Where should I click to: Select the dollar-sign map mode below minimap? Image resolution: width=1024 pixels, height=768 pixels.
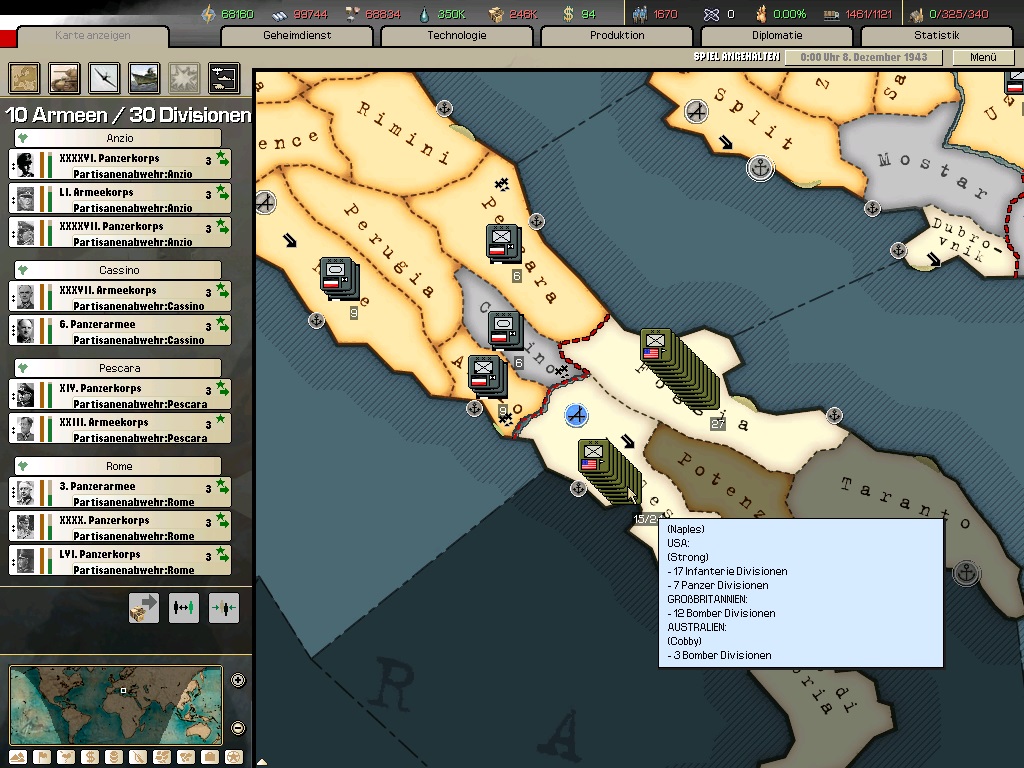90,758
